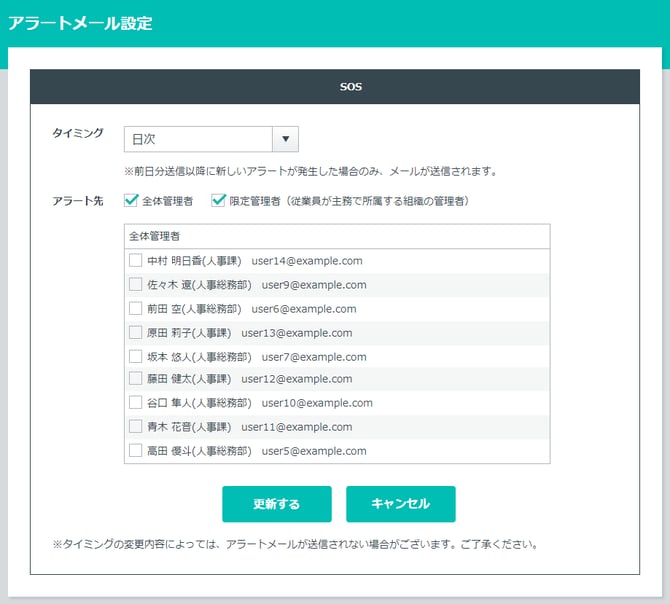The height and width of the screenshot is (604, 670).
Task: Click the dropdown arrow beside 日次
Action: point(285,140)
